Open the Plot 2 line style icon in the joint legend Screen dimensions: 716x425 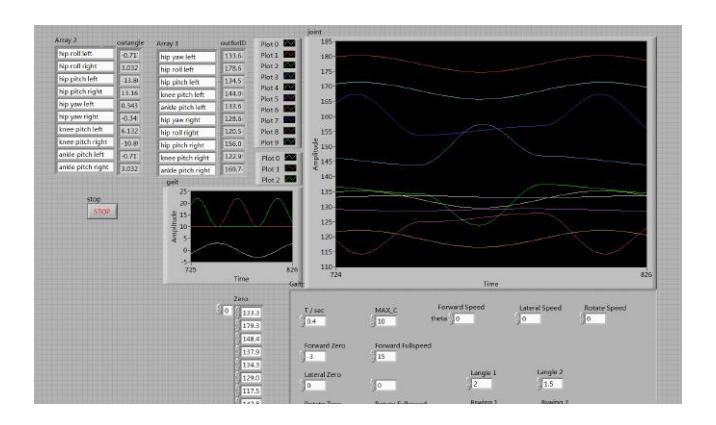pos(289,65)
